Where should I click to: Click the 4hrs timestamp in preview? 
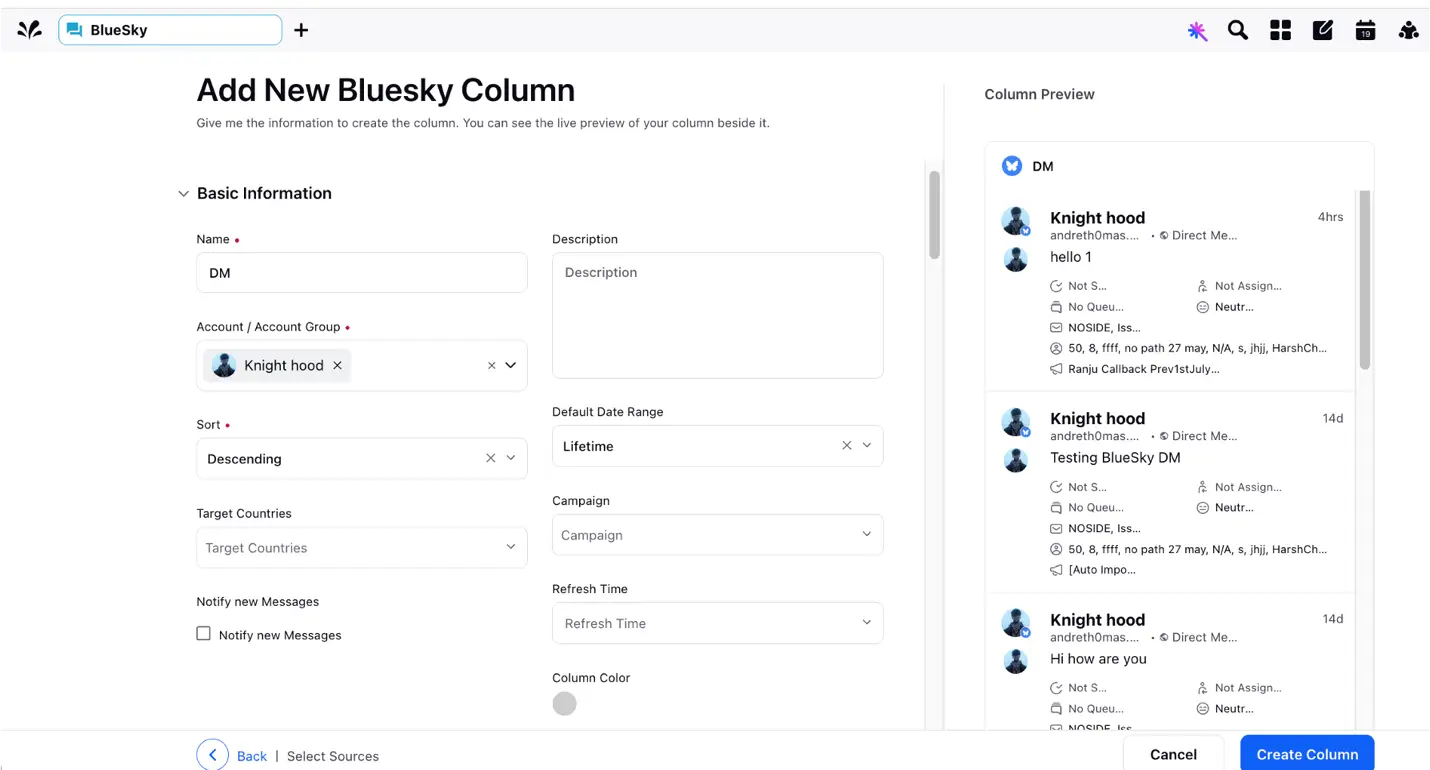tap(1330, 217)
